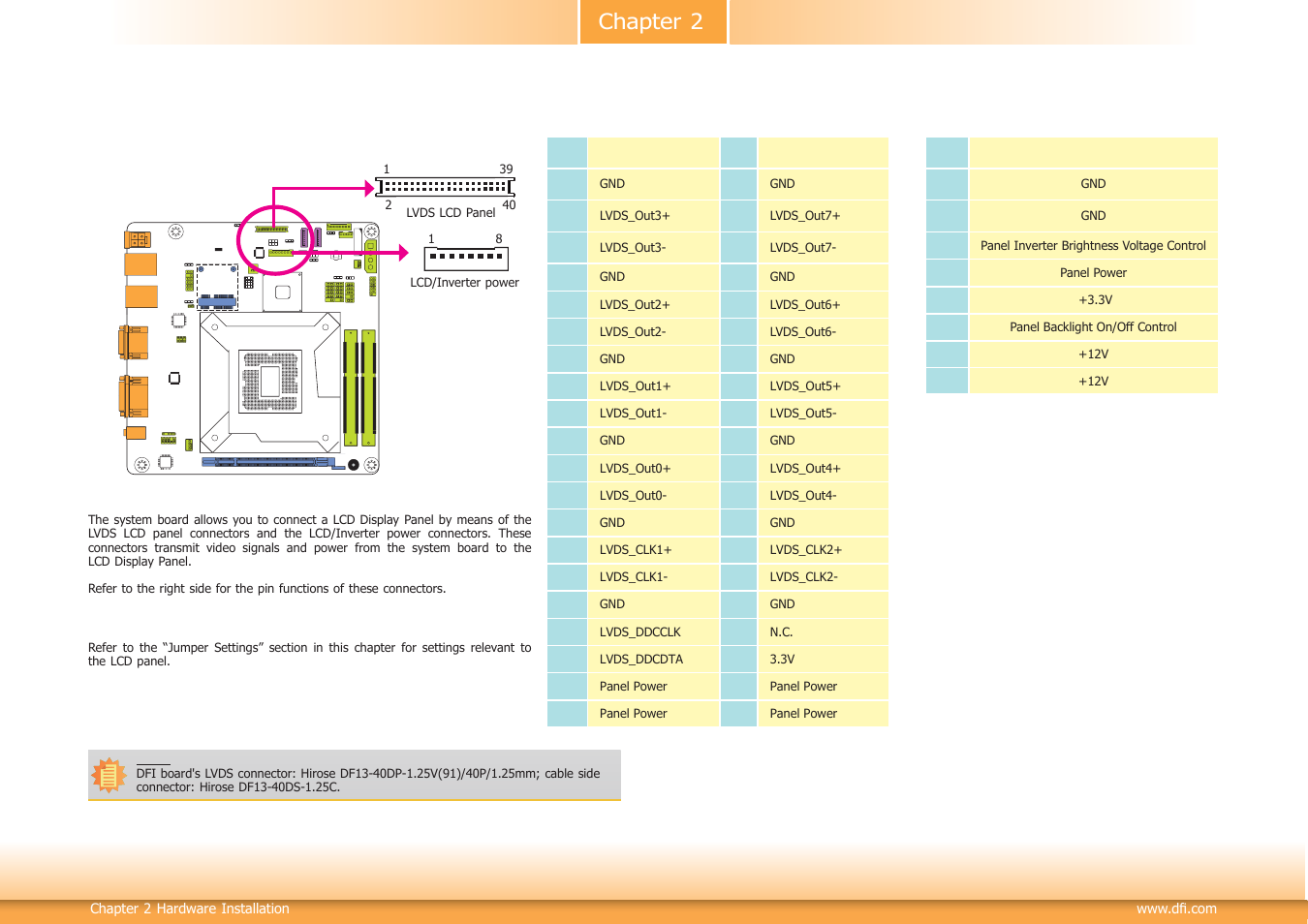The height and width of the screenshot is (924, 1308).
Task: Click Panel Backlight On/Off Control cell
Action: click(1094, 327)
